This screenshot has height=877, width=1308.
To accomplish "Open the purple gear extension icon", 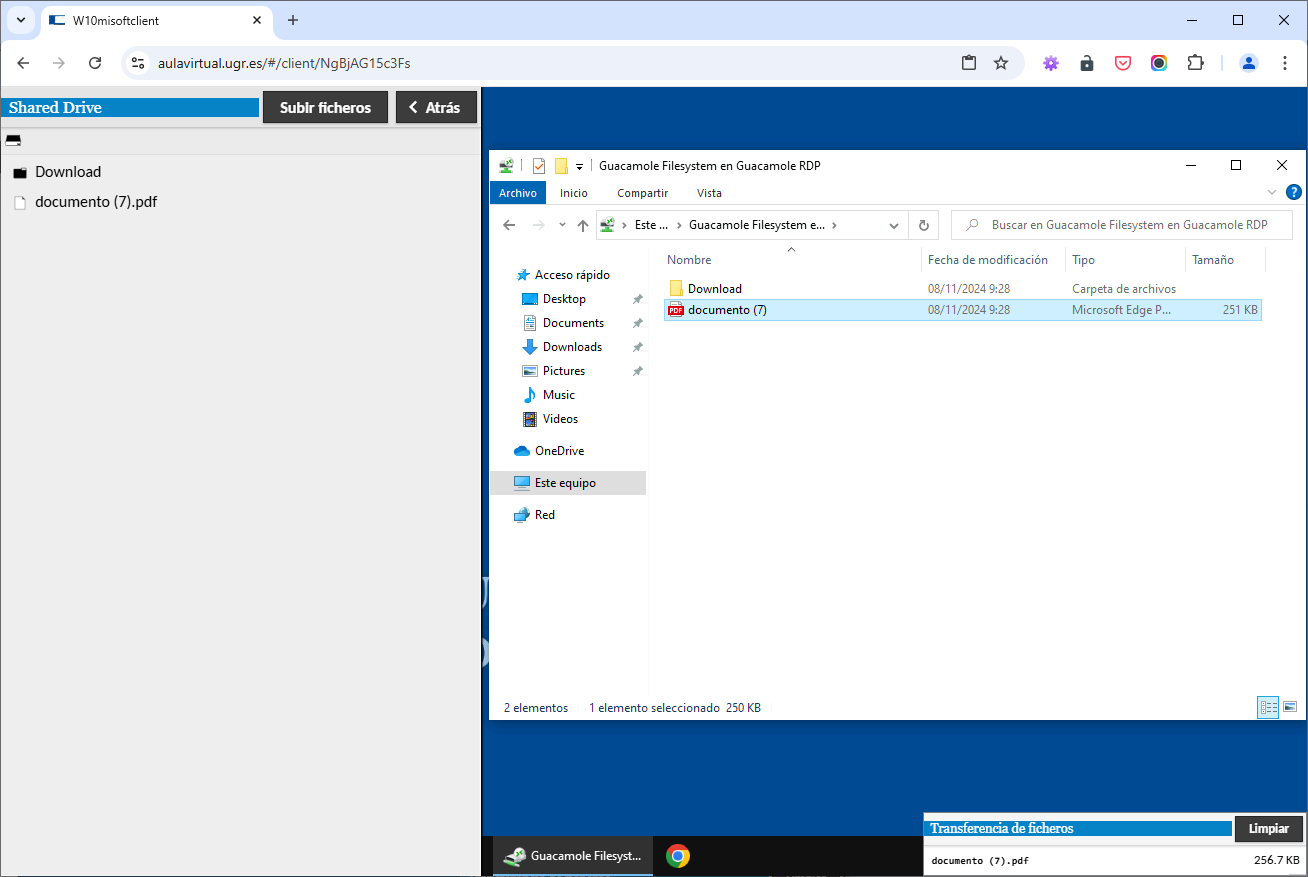I will point(1050,63).
